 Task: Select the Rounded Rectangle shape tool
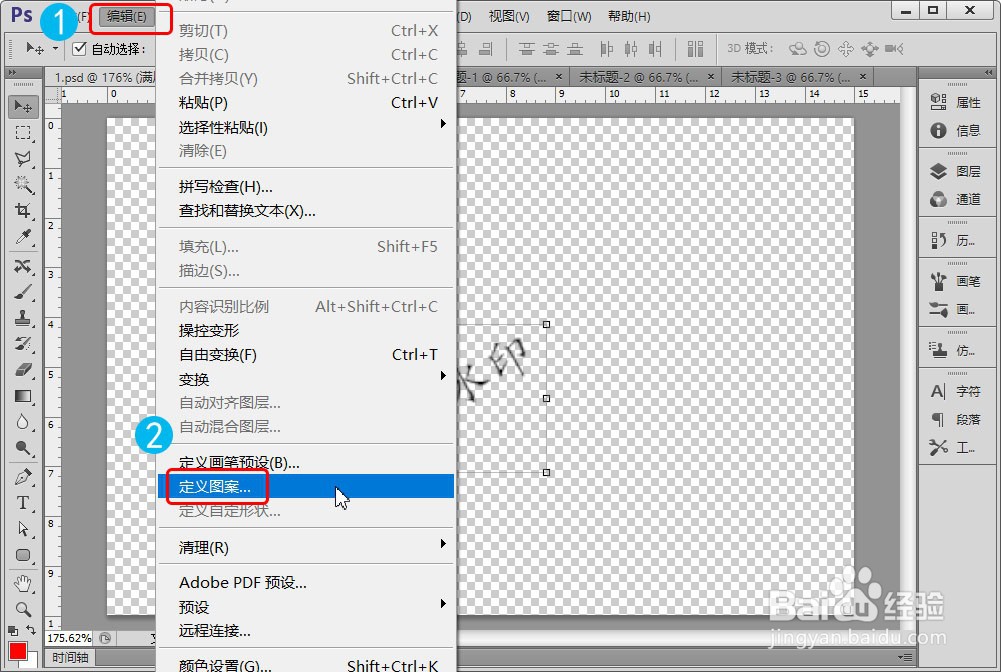pyautogui.click(x=23, y=555)
